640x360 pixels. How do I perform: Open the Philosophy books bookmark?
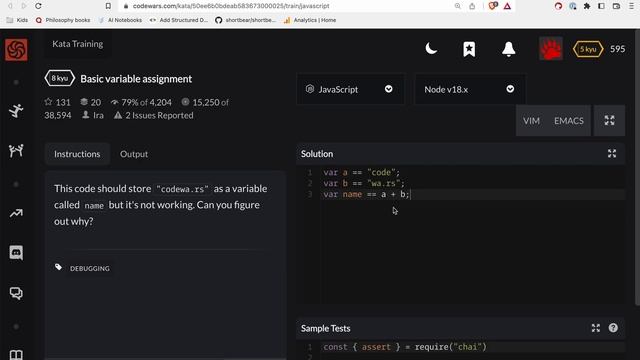click(x=63, y=20)
